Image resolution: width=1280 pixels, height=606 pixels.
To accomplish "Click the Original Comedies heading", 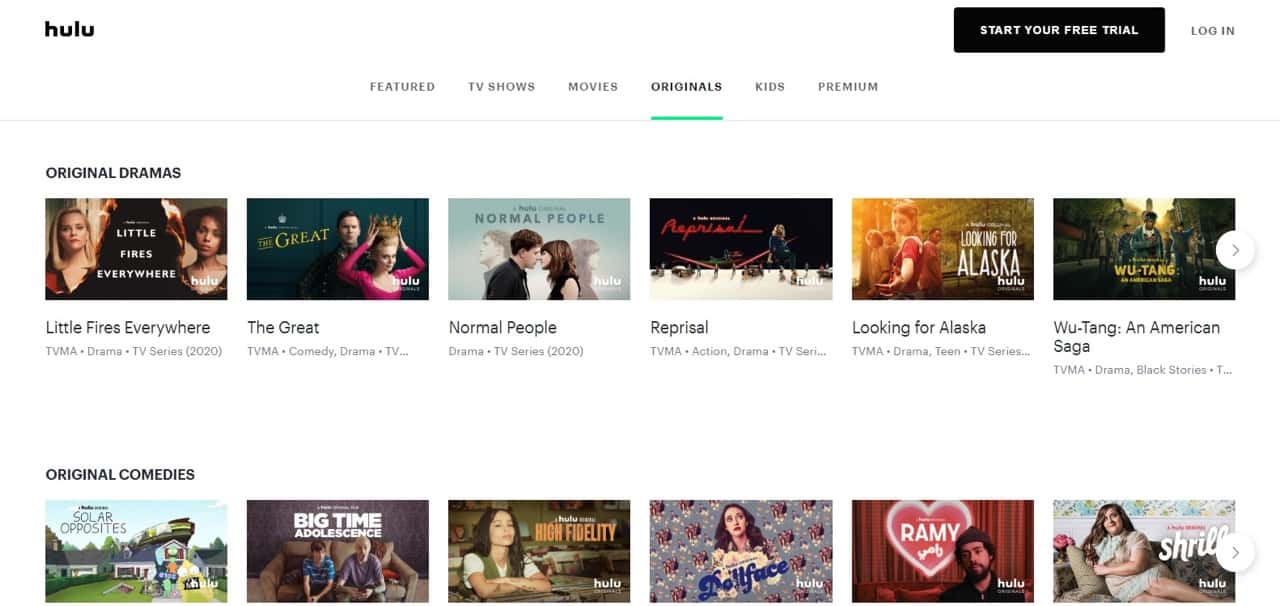I will point(120,475).
